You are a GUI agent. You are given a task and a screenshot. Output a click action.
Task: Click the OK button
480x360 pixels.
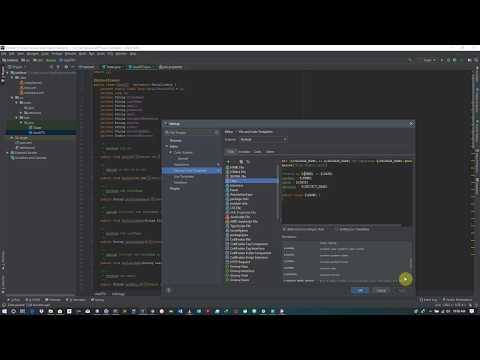(360, 291)
